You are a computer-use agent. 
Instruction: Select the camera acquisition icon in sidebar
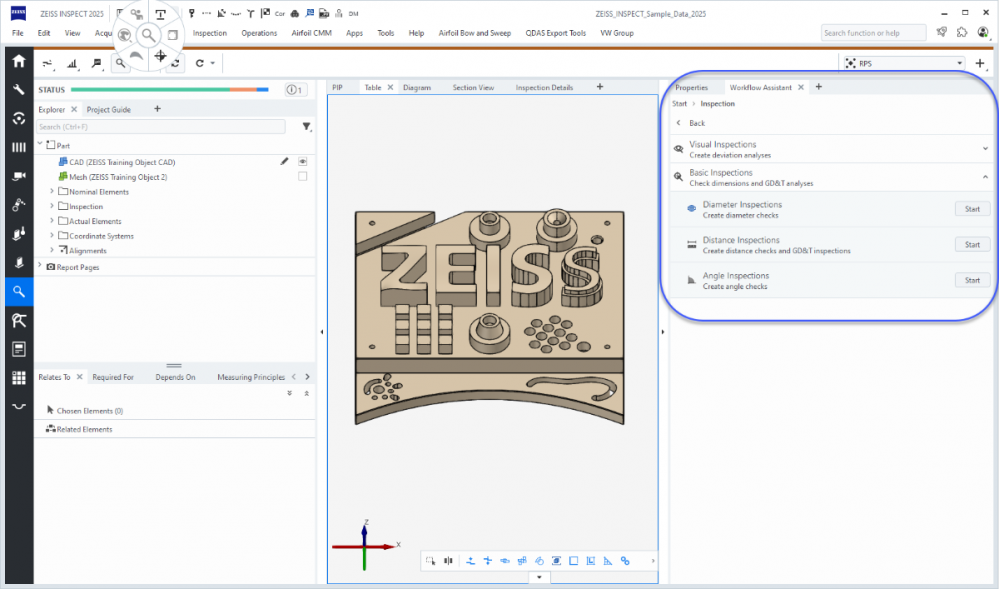pos(18,176)
